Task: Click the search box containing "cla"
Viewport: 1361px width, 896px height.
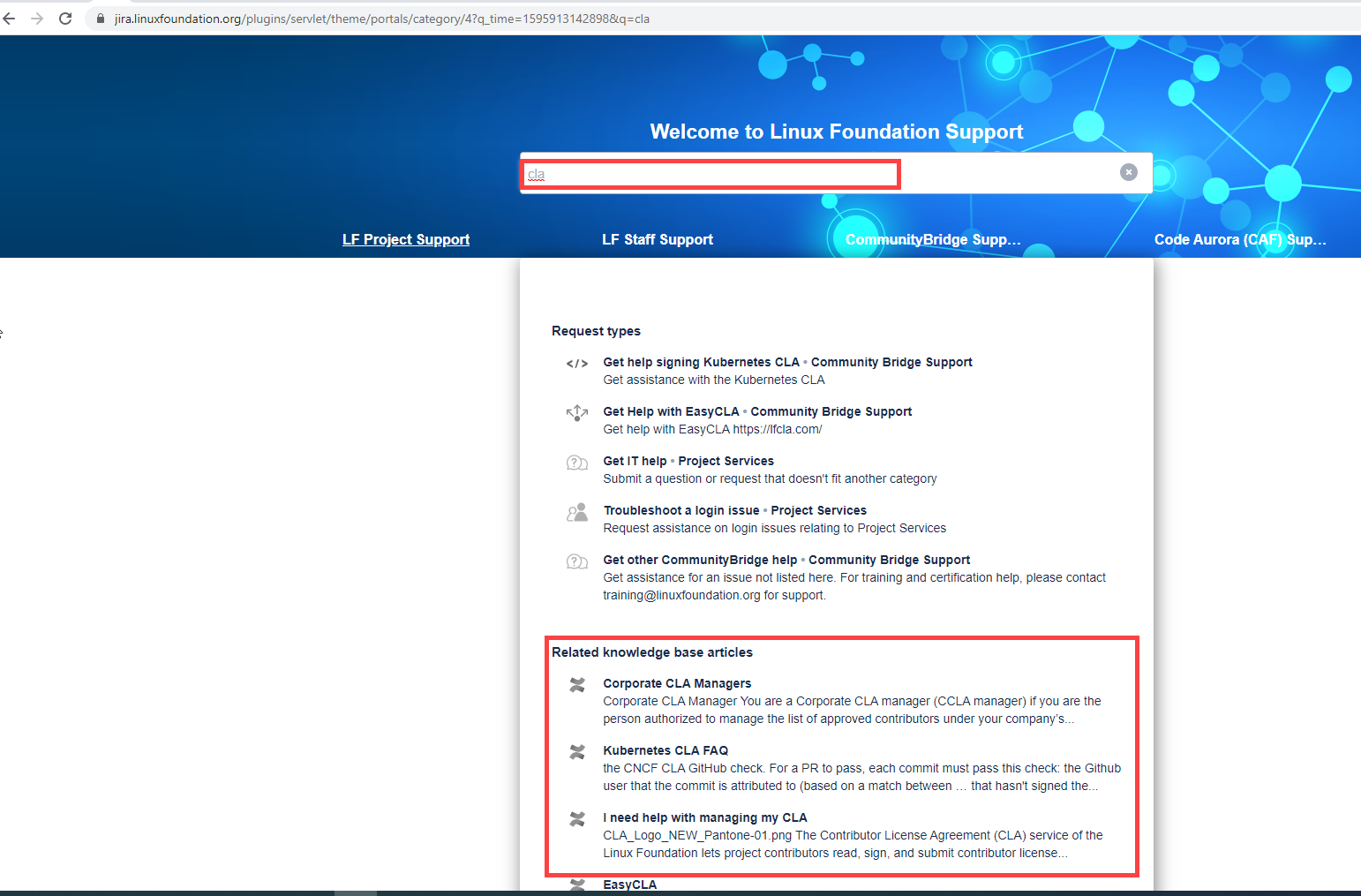Action: 836,173
